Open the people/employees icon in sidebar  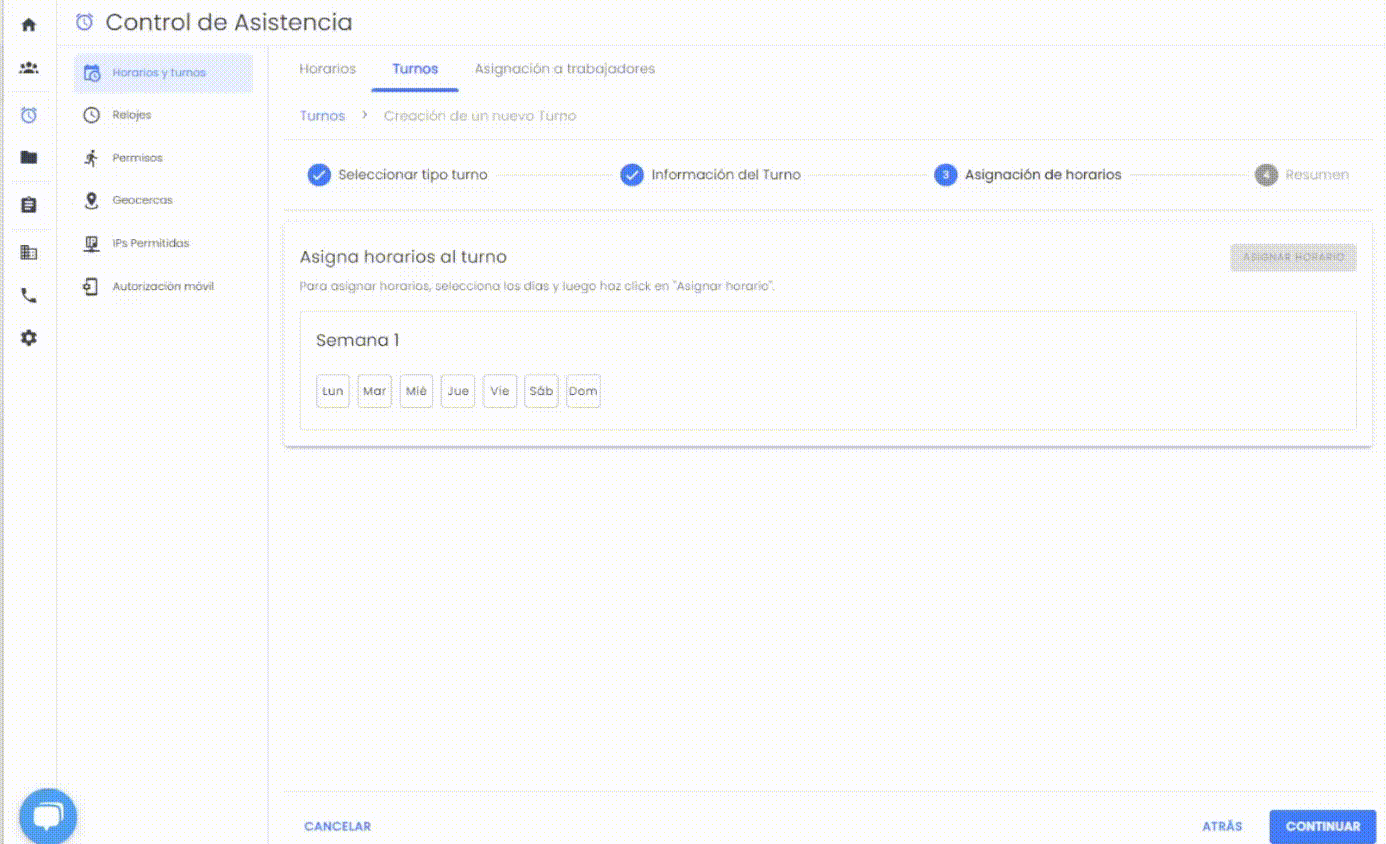pos(29,68)
